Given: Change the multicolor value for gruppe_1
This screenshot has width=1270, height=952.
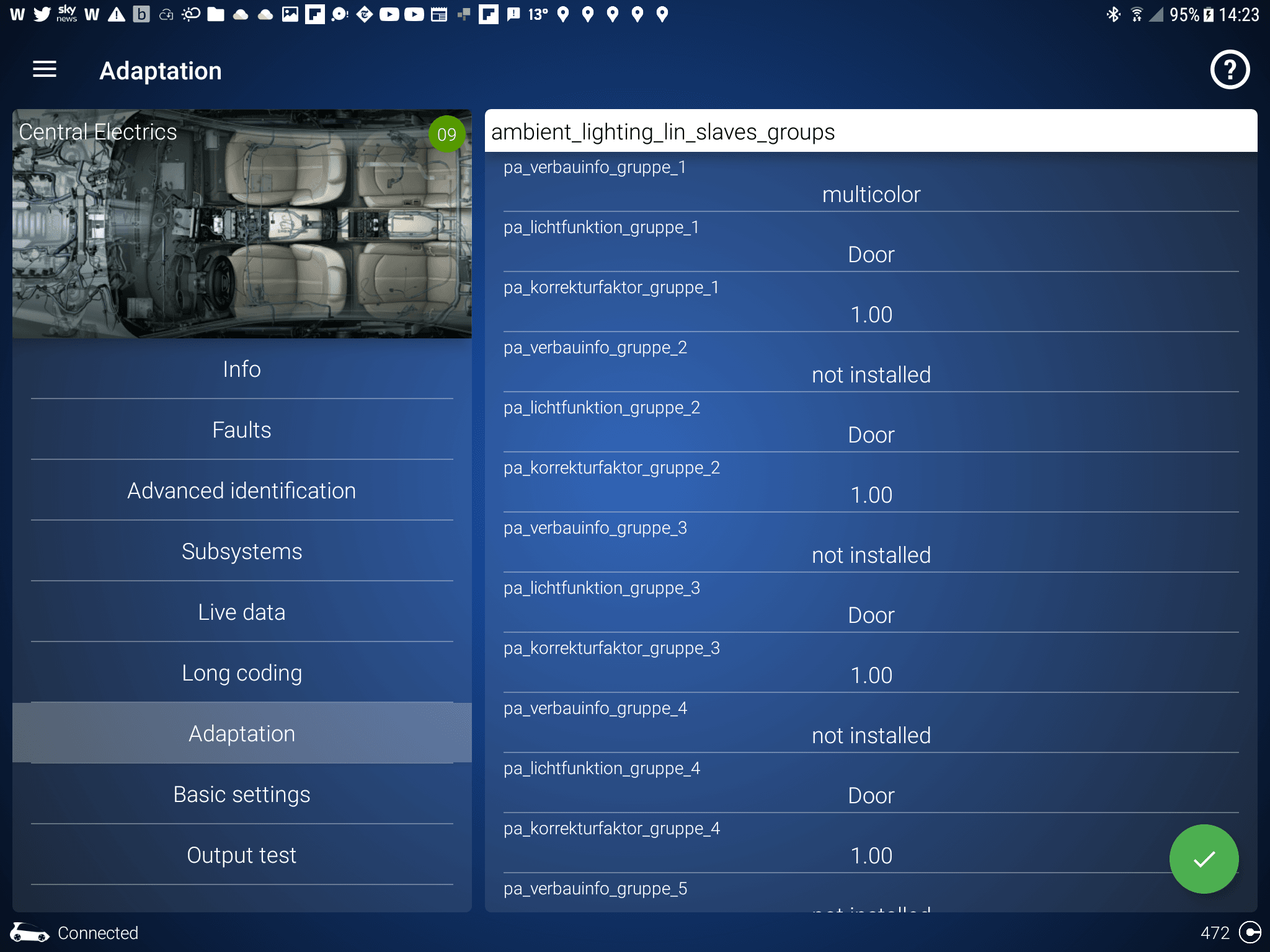Looking at the screenshot, I should [x=871, y=195].
